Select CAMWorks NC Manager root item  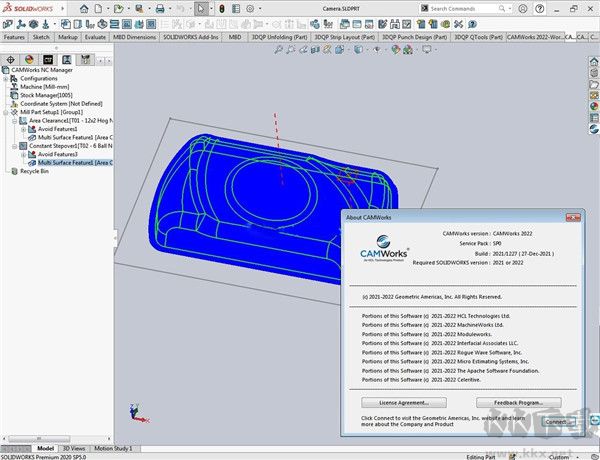[x=42, y=70]
